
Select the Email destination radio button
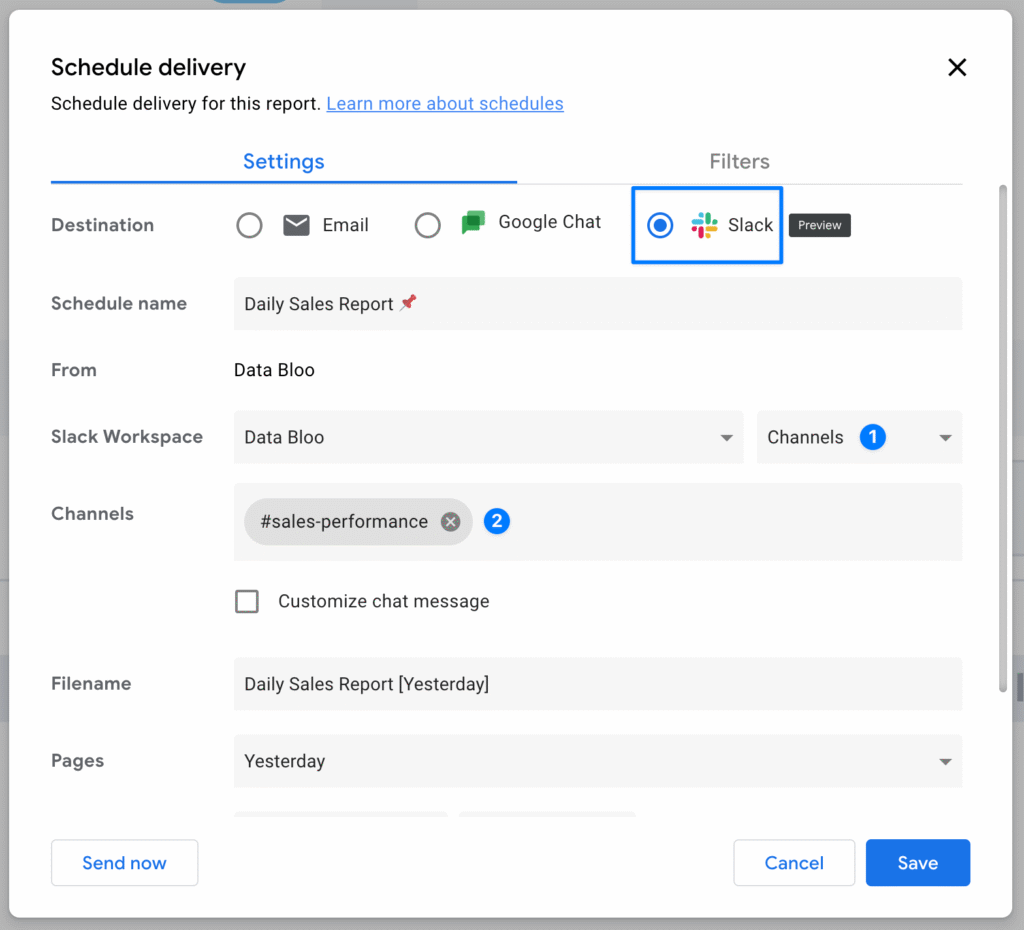click(x=249, y=225)
